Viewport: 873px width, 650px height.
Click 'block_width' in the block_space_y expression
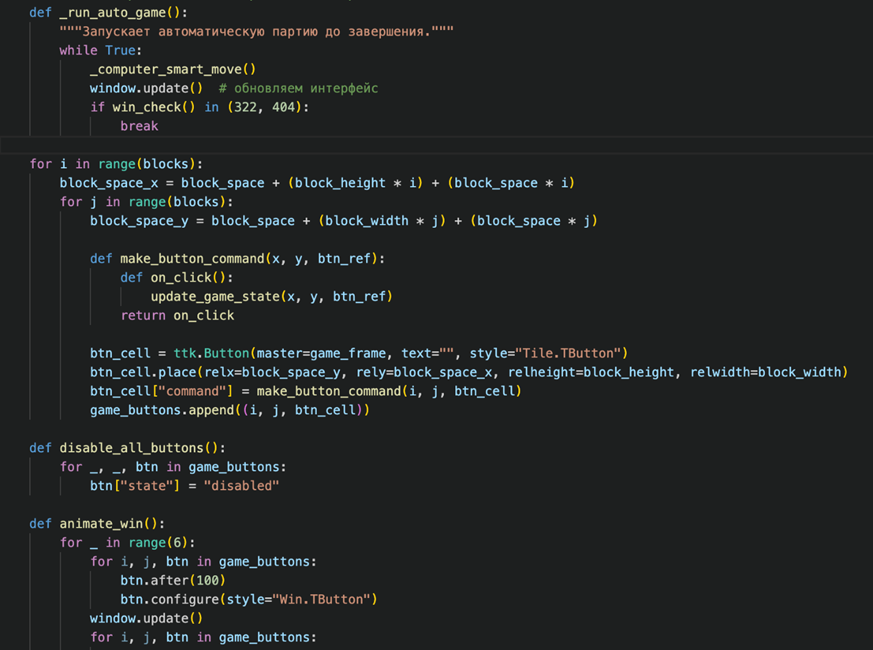(367, 221)
